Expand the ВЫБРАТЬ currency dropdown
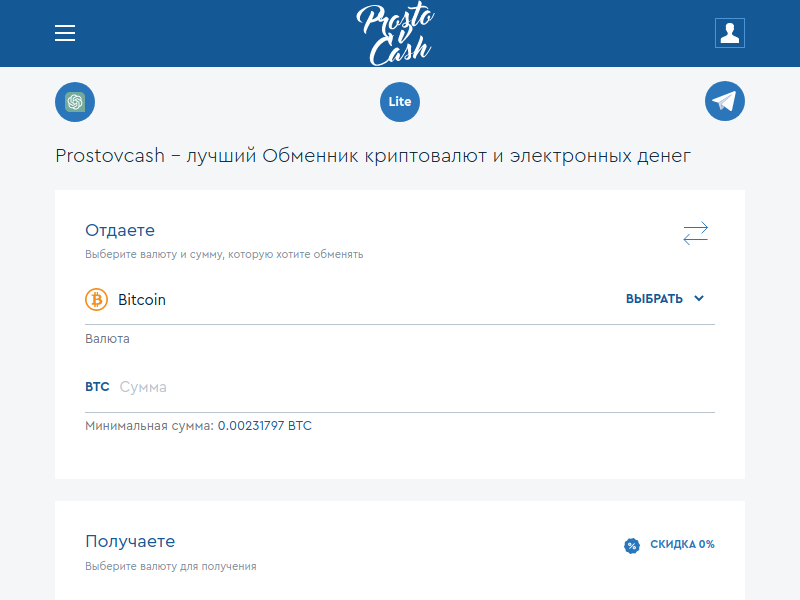This screenshot has height=600, width=800. (x=665, y=298)
